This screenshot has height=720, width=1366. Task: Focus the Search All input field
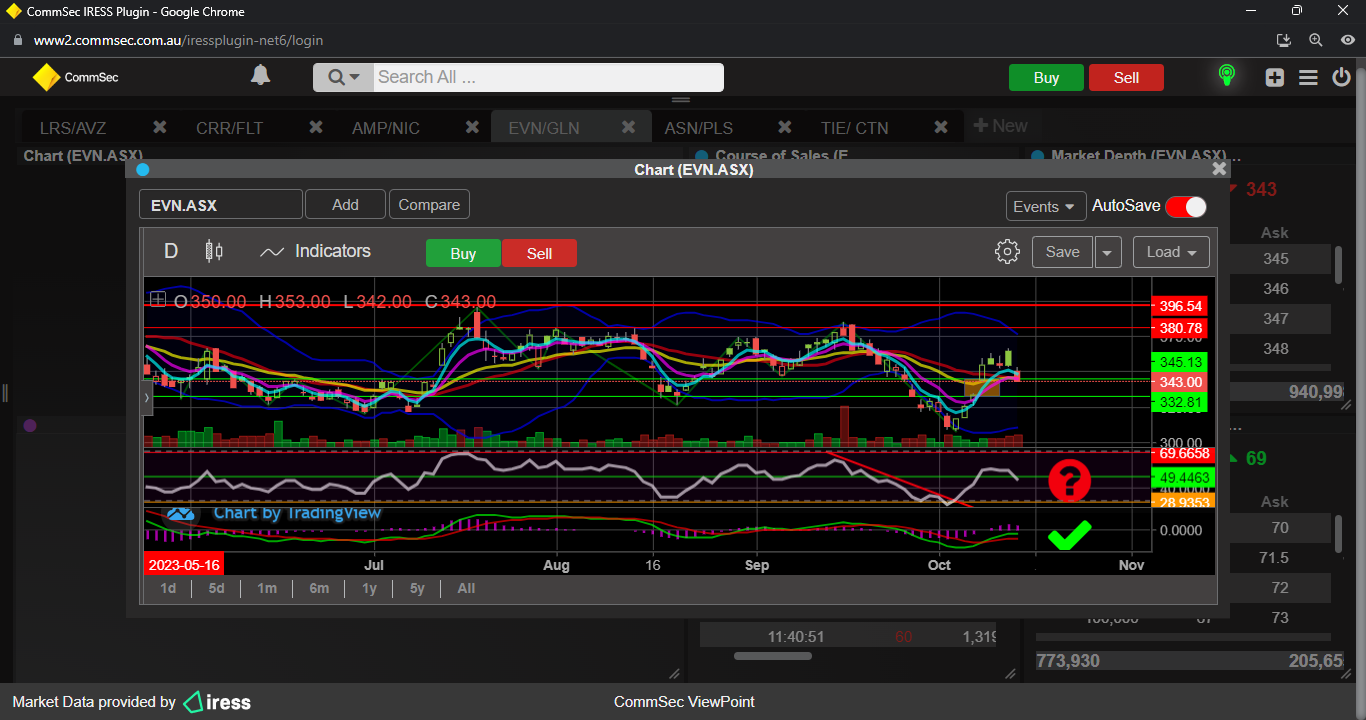(x=548, y=77)
